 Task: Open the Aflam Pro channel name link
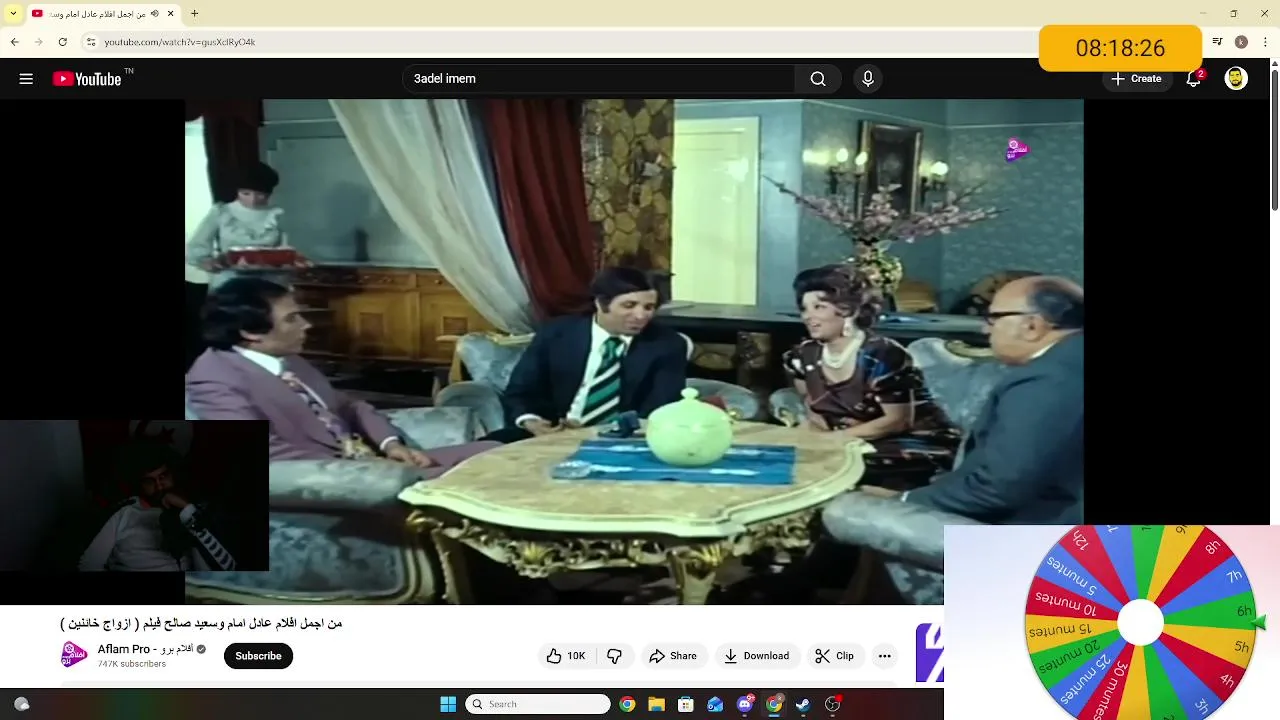(145, 649)
